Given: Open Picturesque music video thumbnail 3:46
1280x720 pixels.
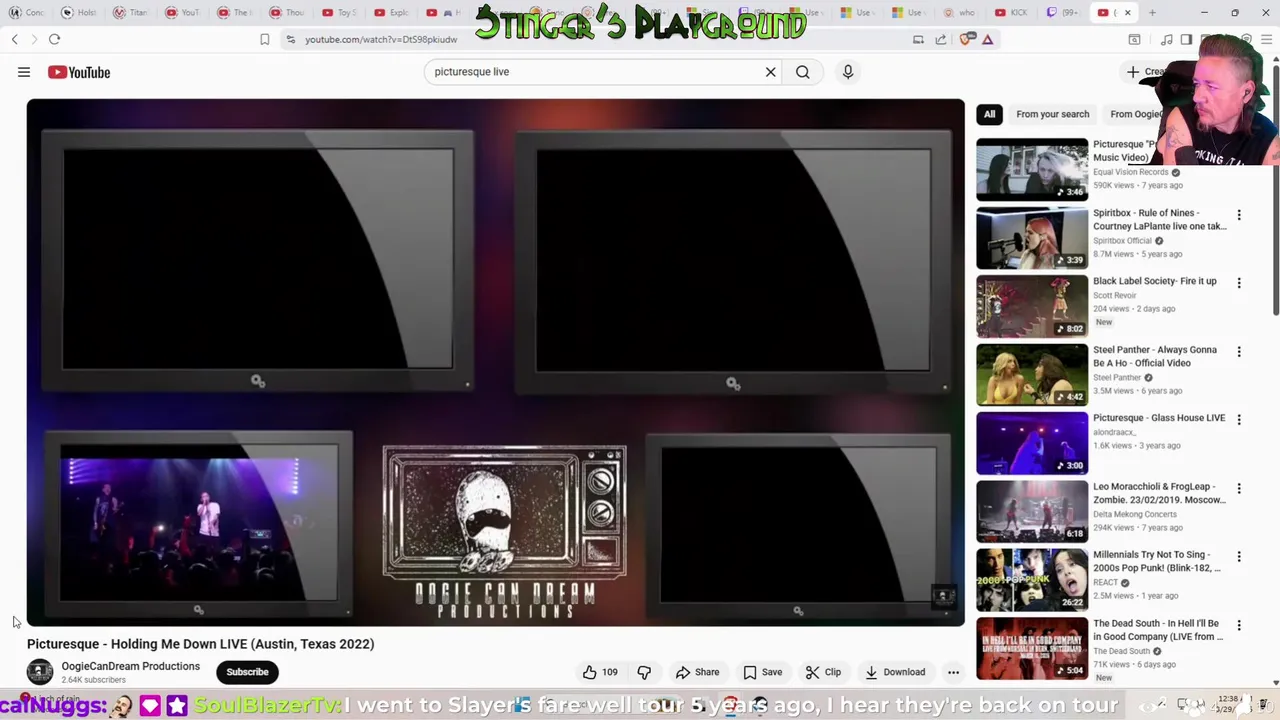Looking at the screenshot, I should (x=1031, y=169).
